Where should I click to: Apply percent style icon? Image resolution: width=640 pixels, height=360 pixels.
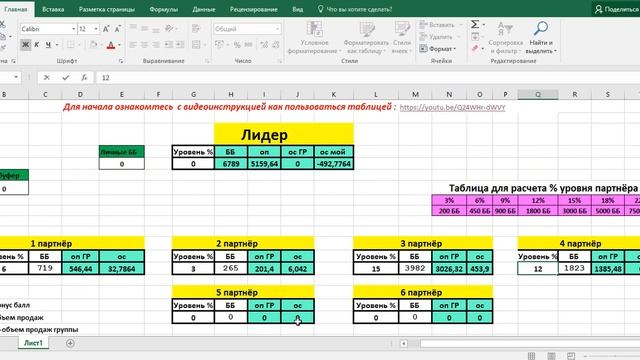pos(237,45)
